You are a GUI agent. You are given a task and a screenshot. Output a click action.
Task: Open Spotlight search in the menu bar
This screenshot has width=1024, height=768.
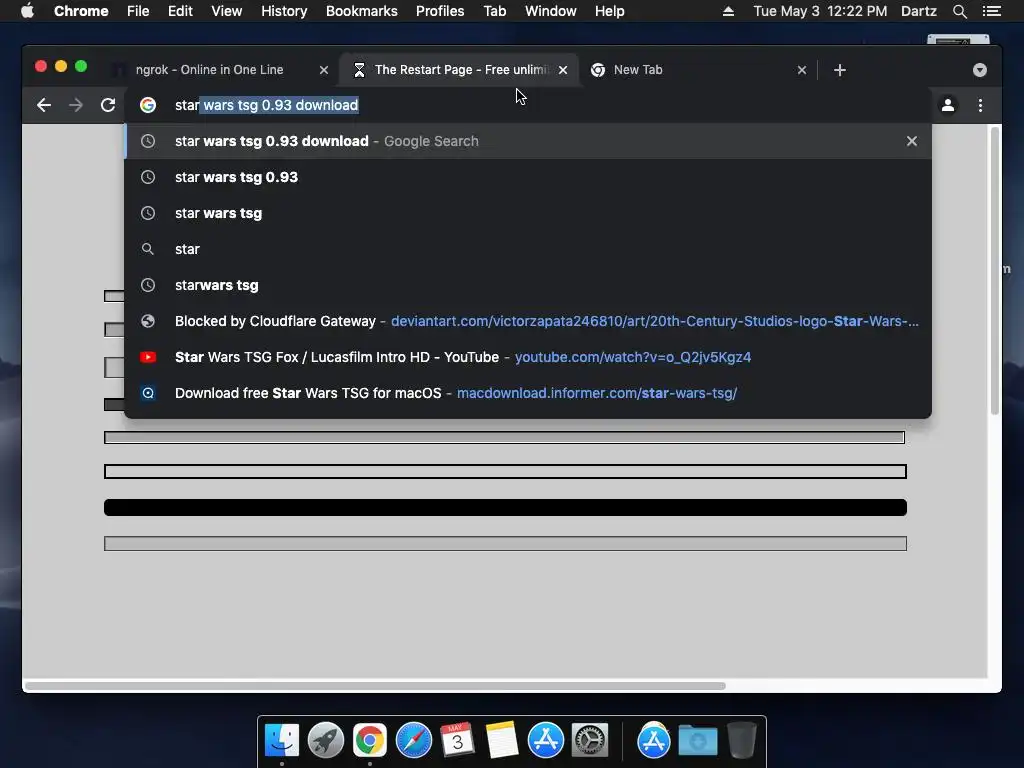click(959, 11)
